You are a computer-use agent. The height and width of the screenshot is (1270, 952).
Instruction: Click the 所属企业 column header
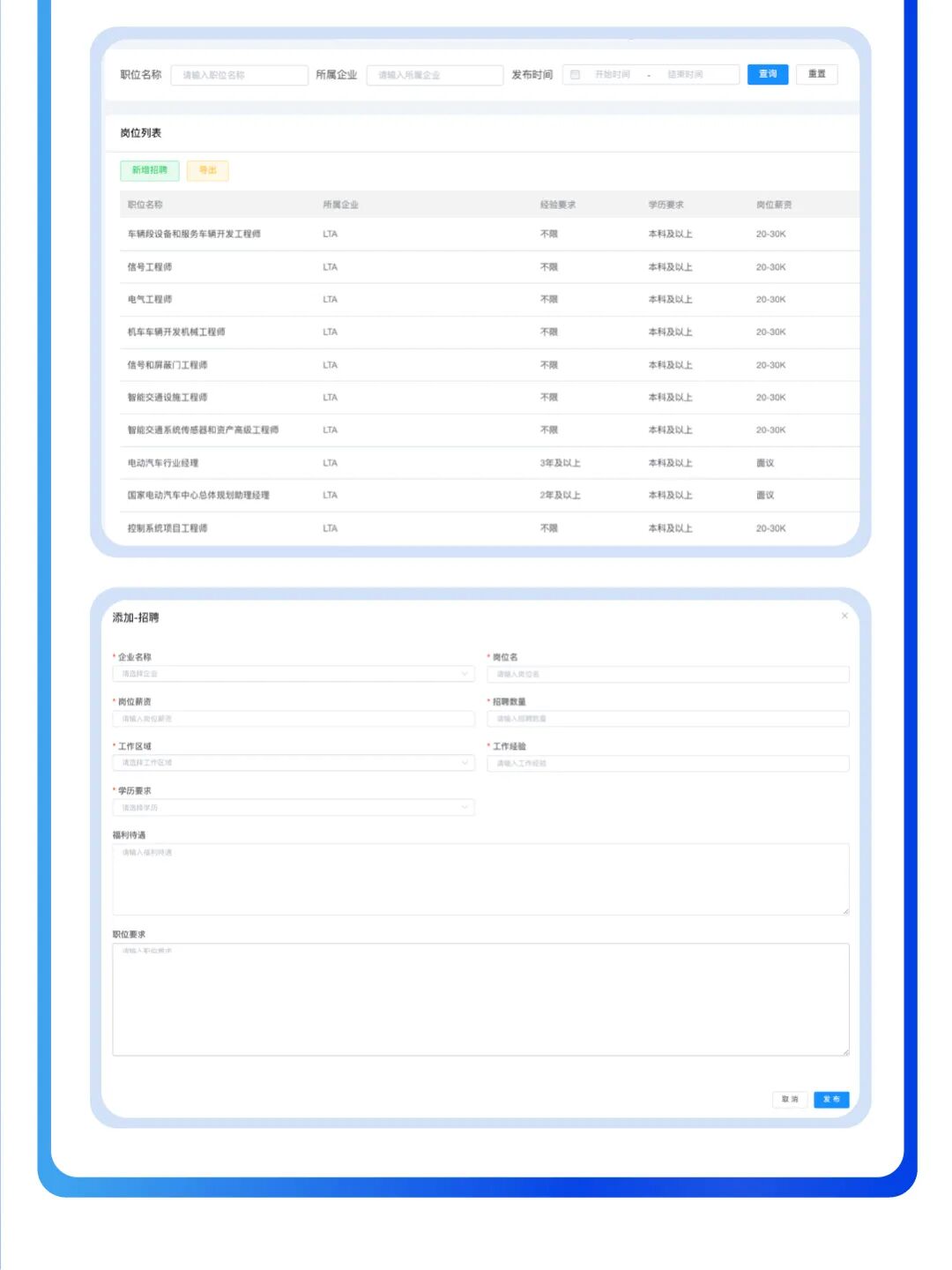(x=340, y=205)
